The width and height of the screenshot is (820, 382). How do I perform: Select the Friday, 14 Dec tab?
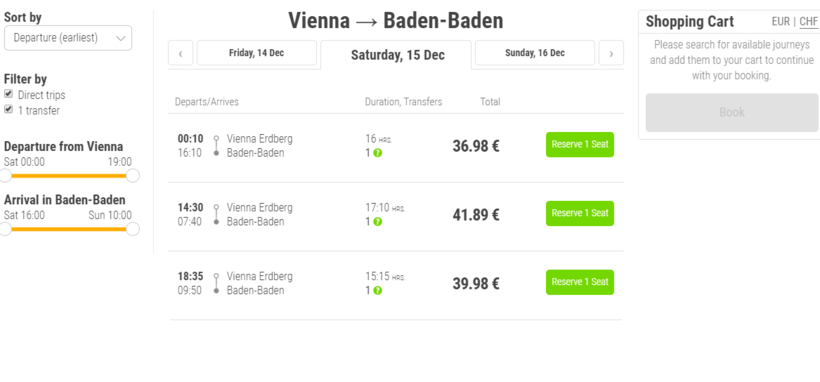coord(257,53)
